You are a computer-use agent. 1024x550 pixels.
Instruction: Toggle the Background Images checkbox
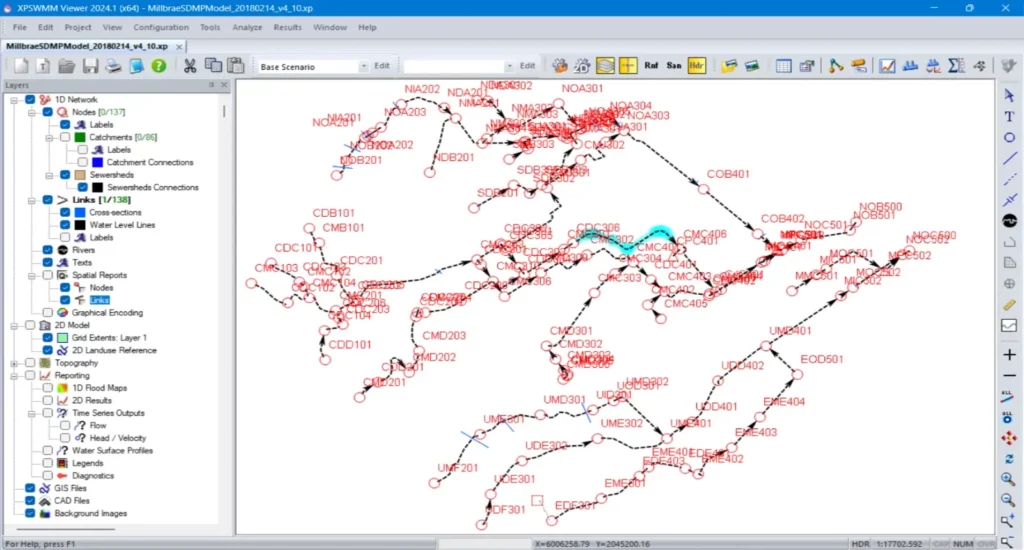tap(30, 513)
